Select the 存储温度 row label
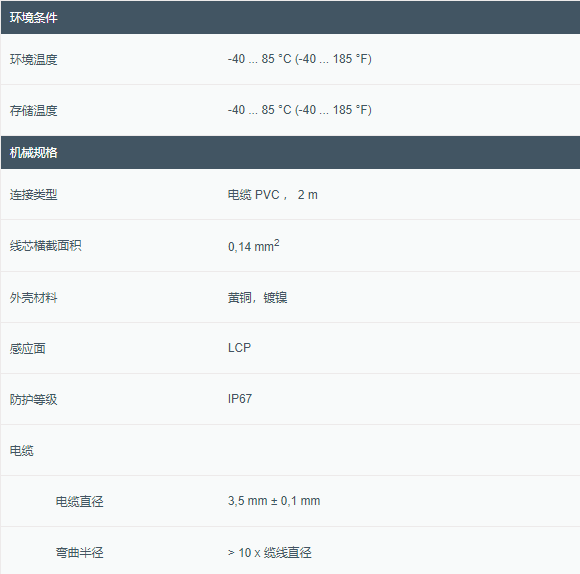This screenshot has width=580, height=574. [34, 110]
